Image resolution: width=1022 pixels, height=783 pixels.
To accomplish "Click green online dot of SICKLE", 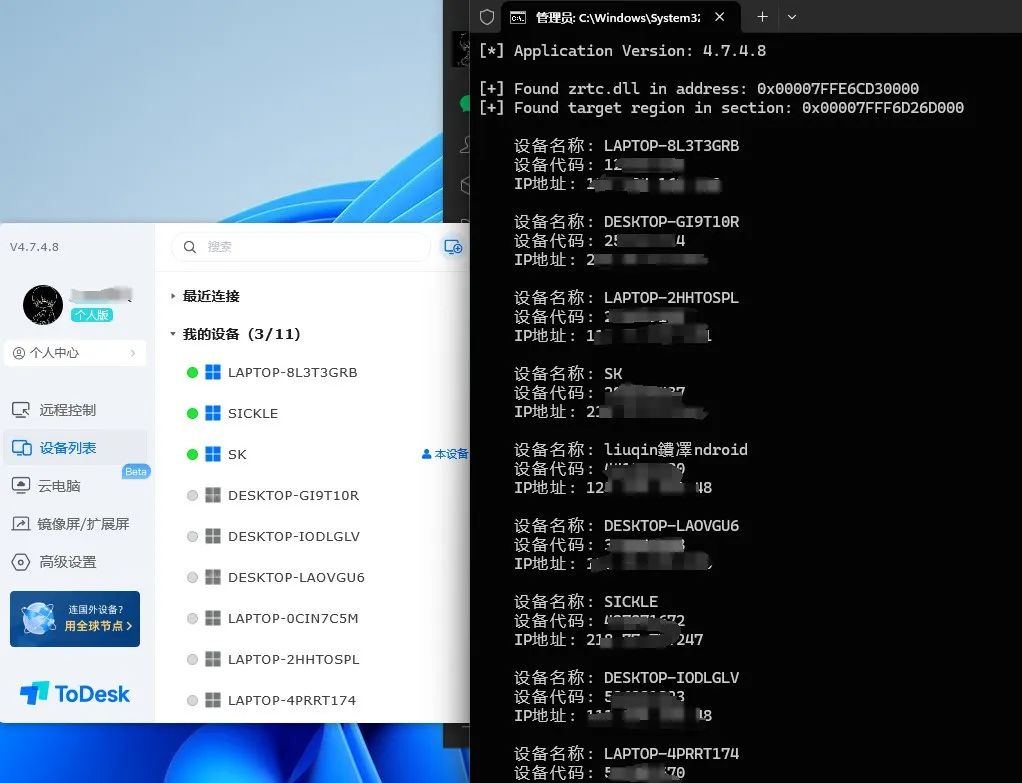I will click(192, 413).
